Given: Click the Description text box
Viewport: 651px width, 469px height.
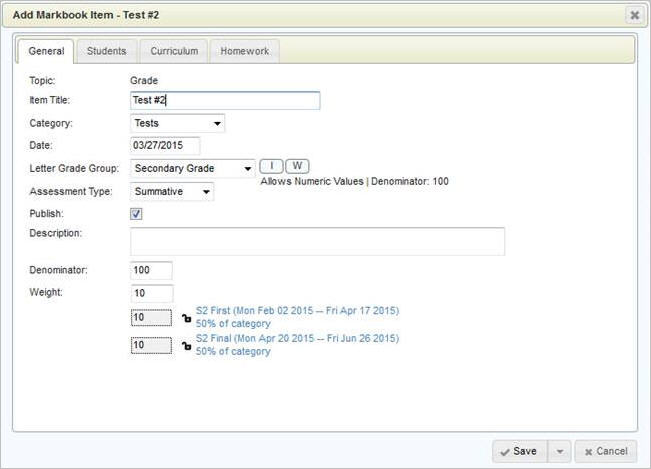Looking at the screenshot, I should tap(317, 241).
